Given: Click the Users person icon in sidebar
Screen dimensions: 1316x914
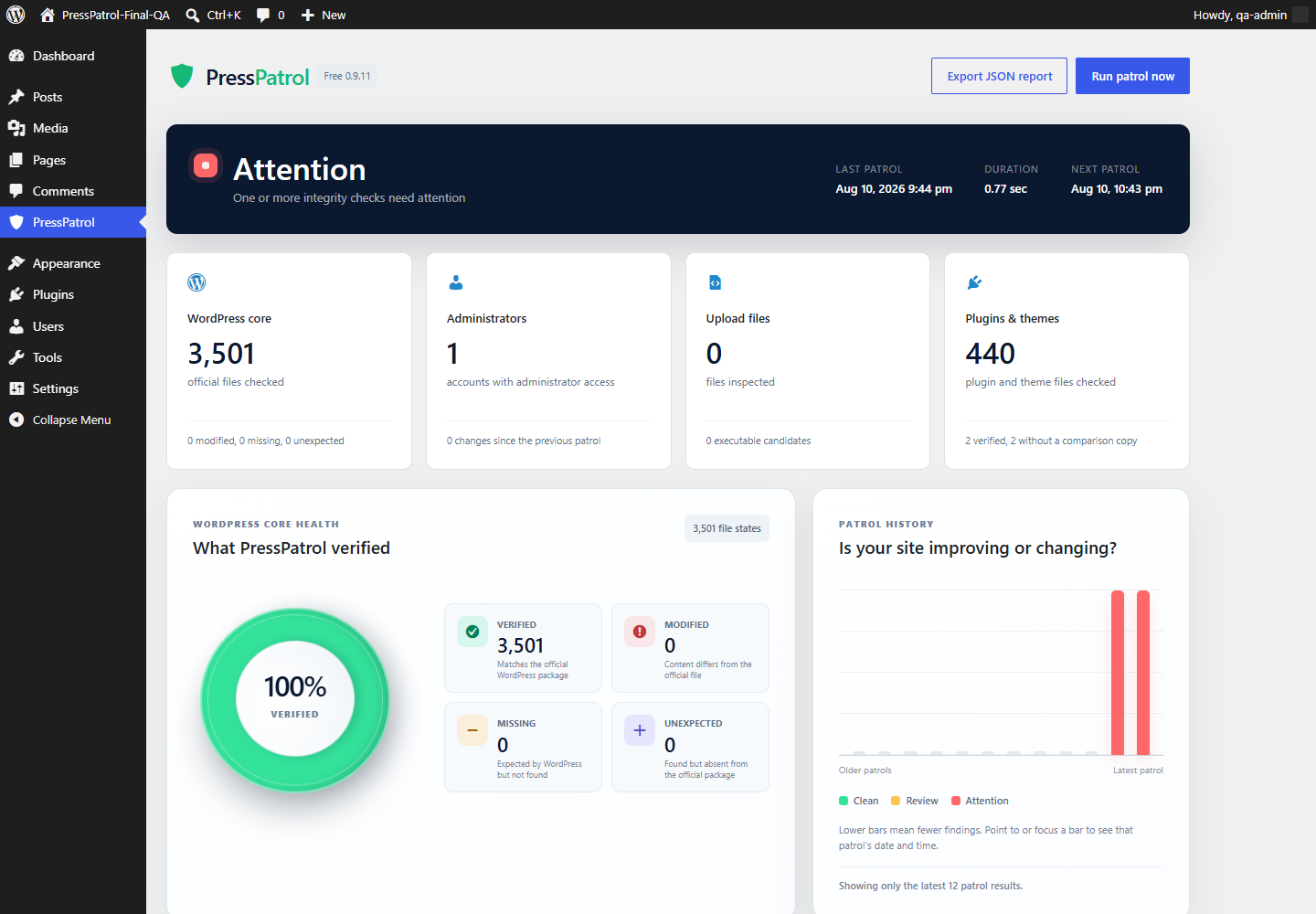Looking at the screenshot, I should pyautogui.click(x=16, y=326).
